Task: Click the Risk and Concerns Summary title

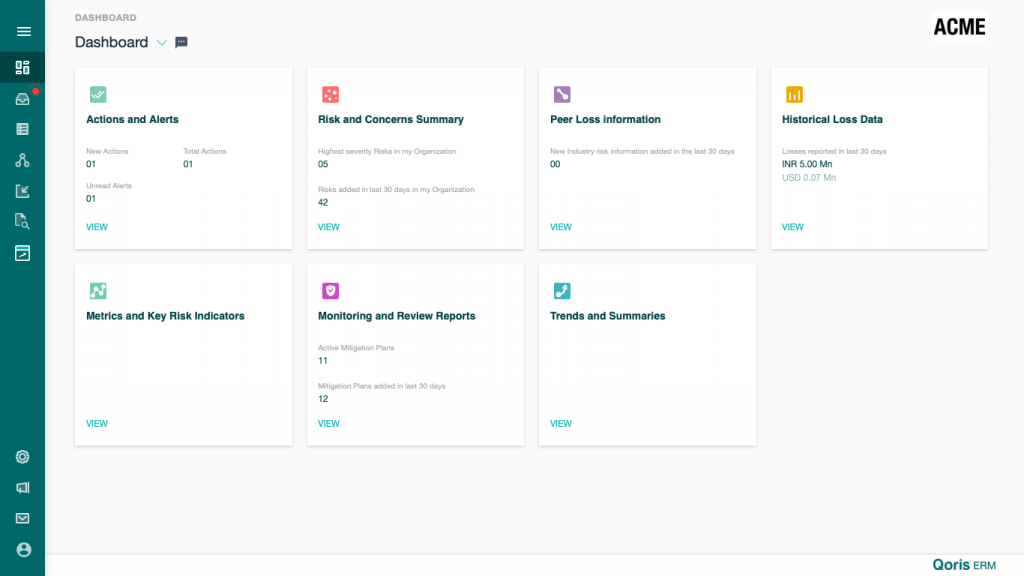Action: (x=391, y=120)
